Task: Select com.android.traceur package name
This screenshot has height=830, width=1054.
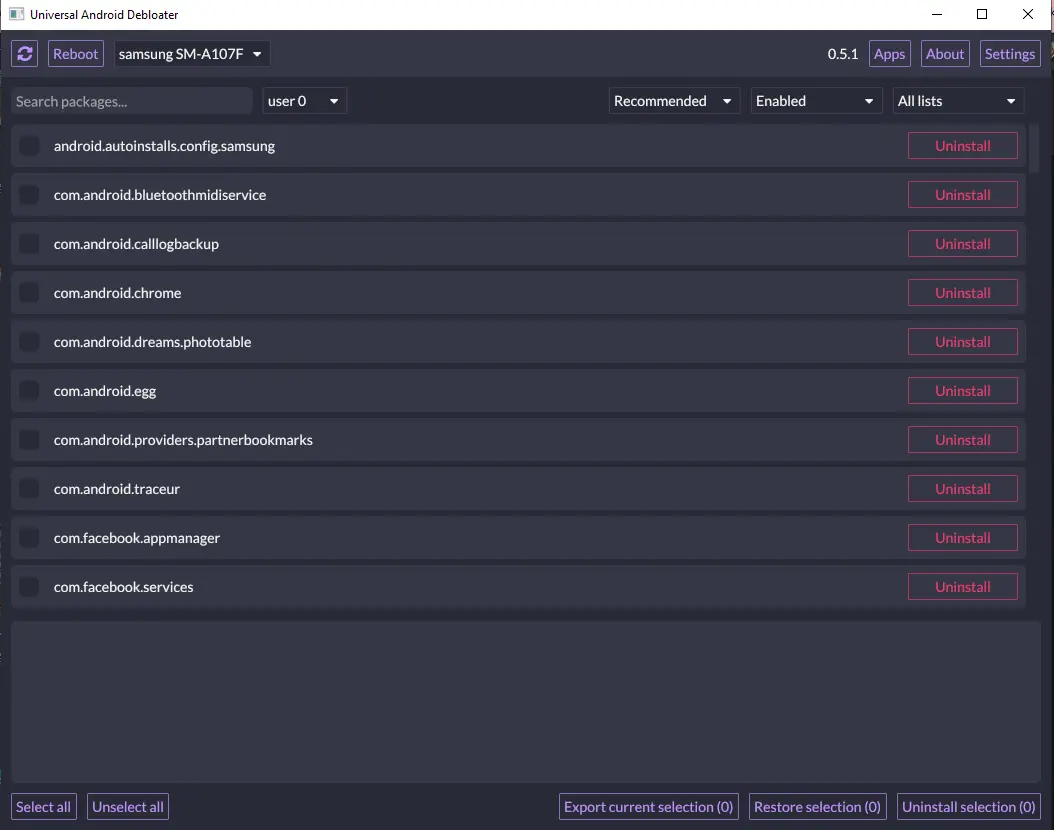Action: tap(117, 489)
